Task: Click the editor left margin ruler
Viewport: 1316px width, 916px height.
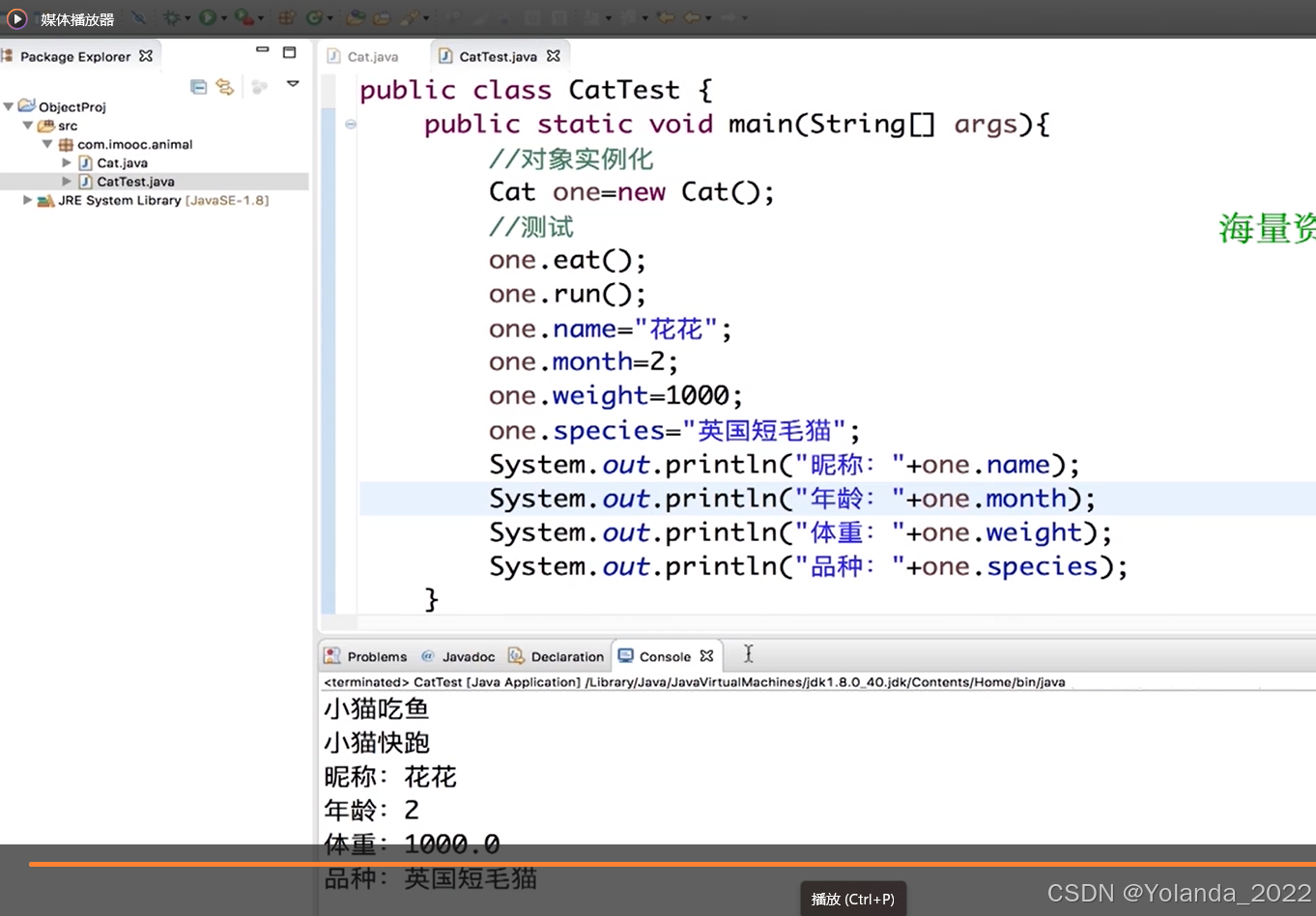Action: click(328, 343)
